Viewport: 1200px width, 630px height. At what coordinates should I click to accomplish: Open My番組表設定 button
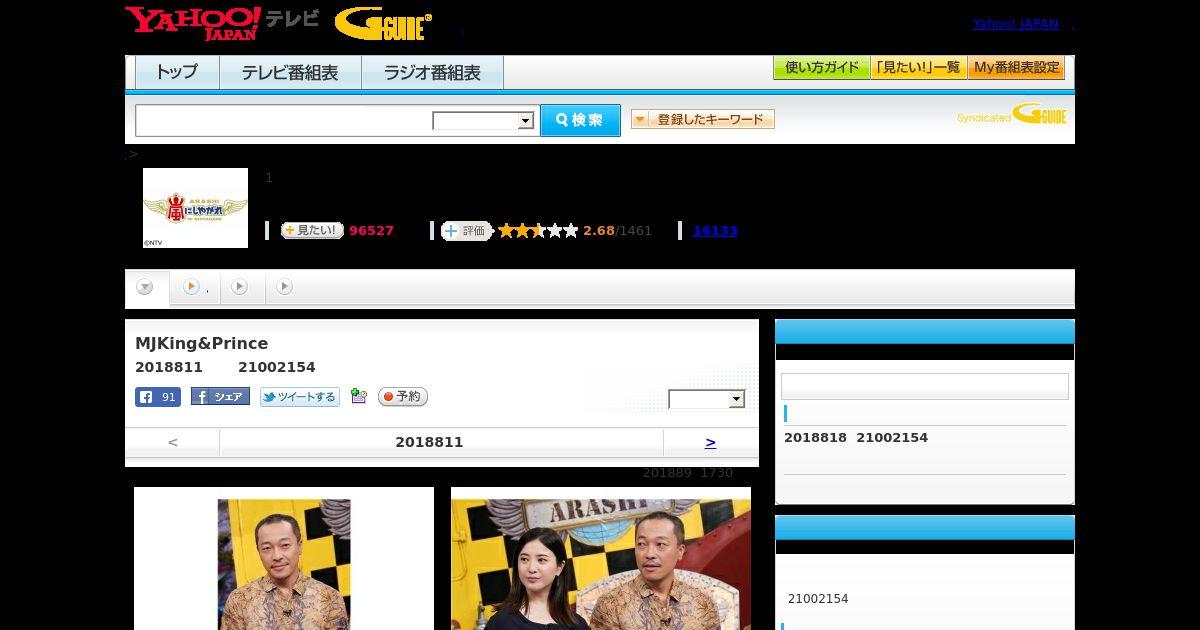(1016, 68)
